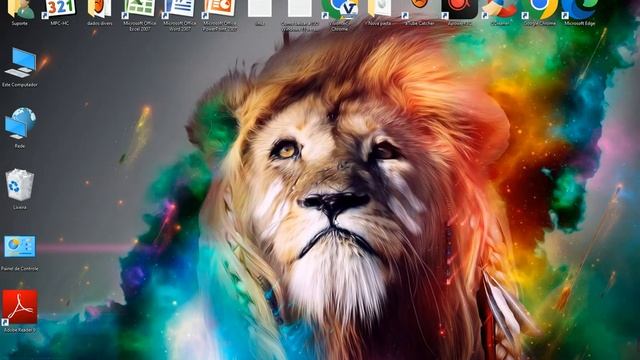
Task: Open the Rede network icon
Action: pyautogui.click(x=20, y=128)
